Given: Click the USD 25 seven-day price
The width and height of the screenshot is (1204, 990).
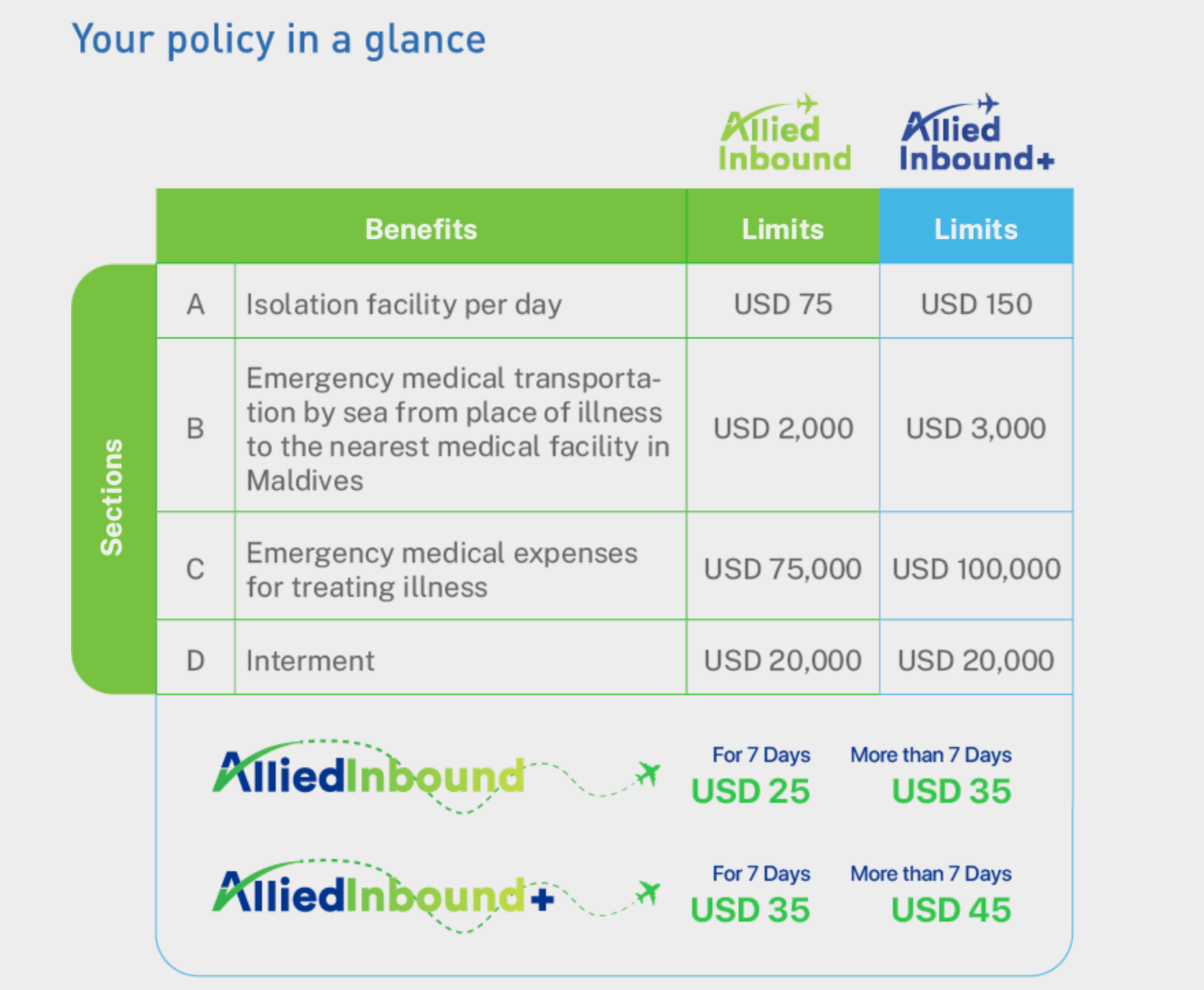Looking at the screenshot, I should click(750, 791).
